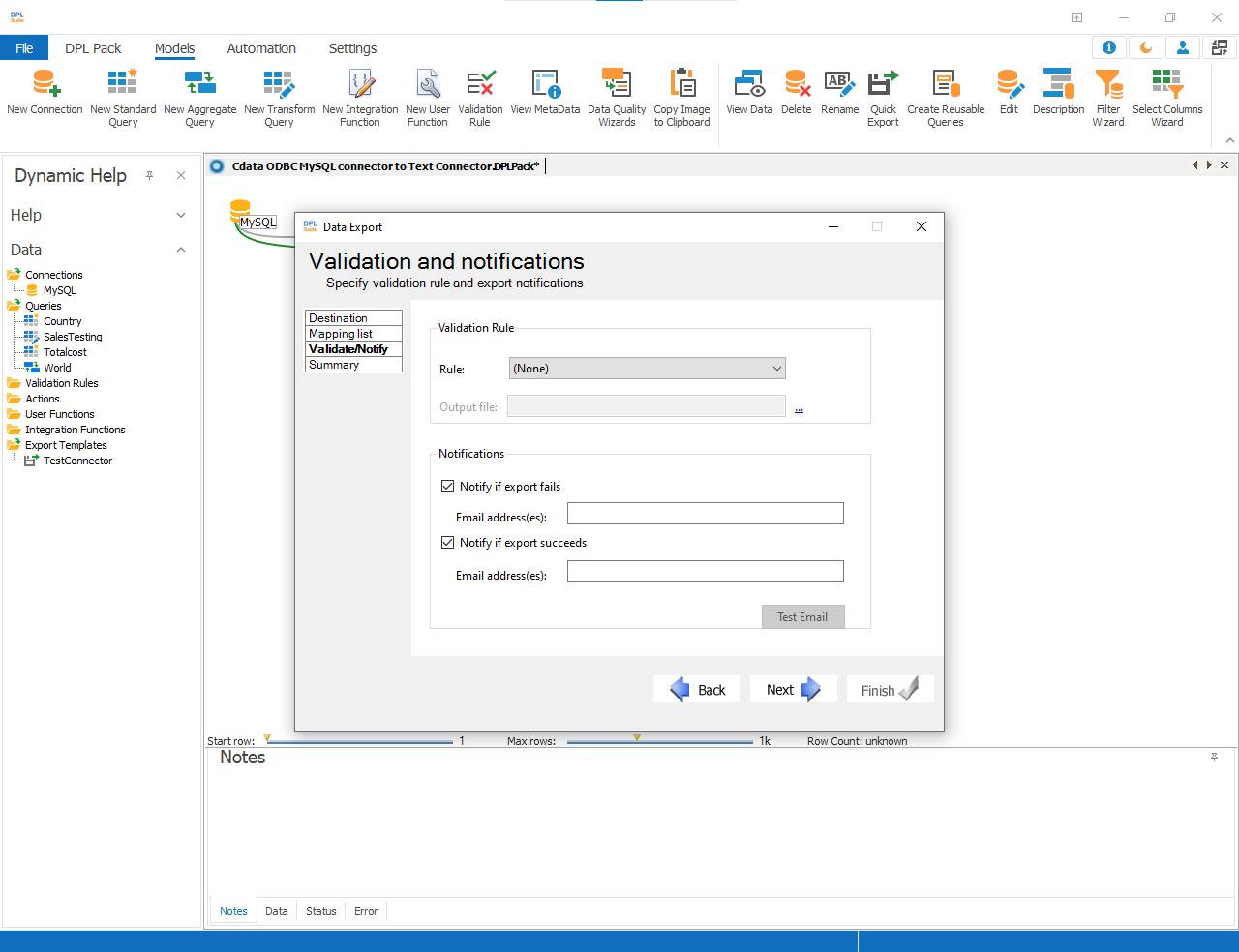Open the user account icon
The height and width of the screenshot is (952, 1239).
pos(1183,47)
